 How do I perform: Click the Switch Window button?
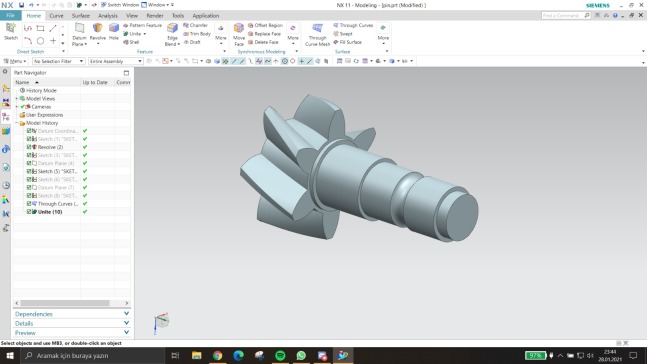[120, 5]
